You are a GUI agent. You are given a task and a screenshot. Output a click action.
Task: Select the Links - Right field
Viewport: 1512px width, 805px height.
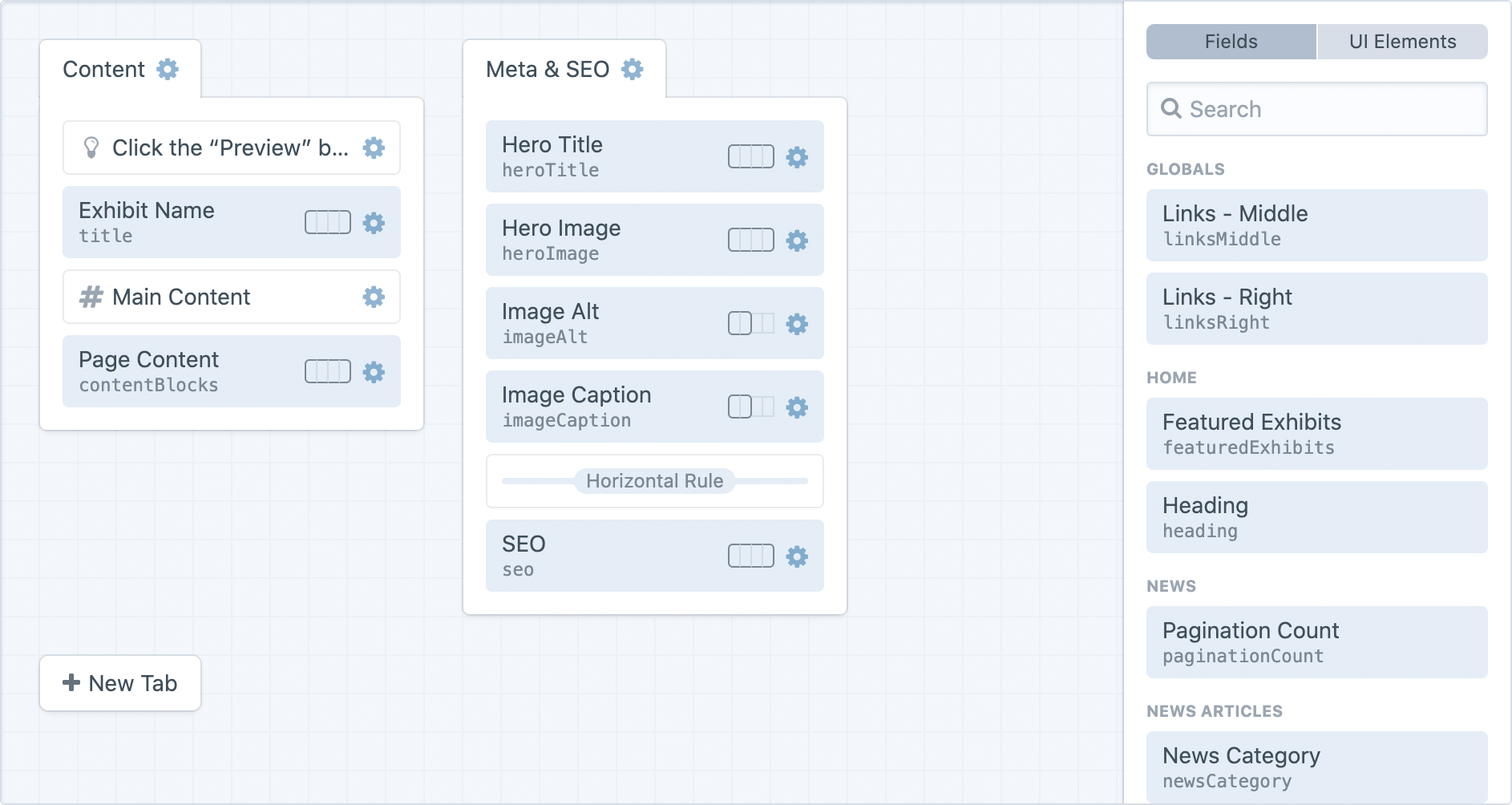tap(1317, 309)
